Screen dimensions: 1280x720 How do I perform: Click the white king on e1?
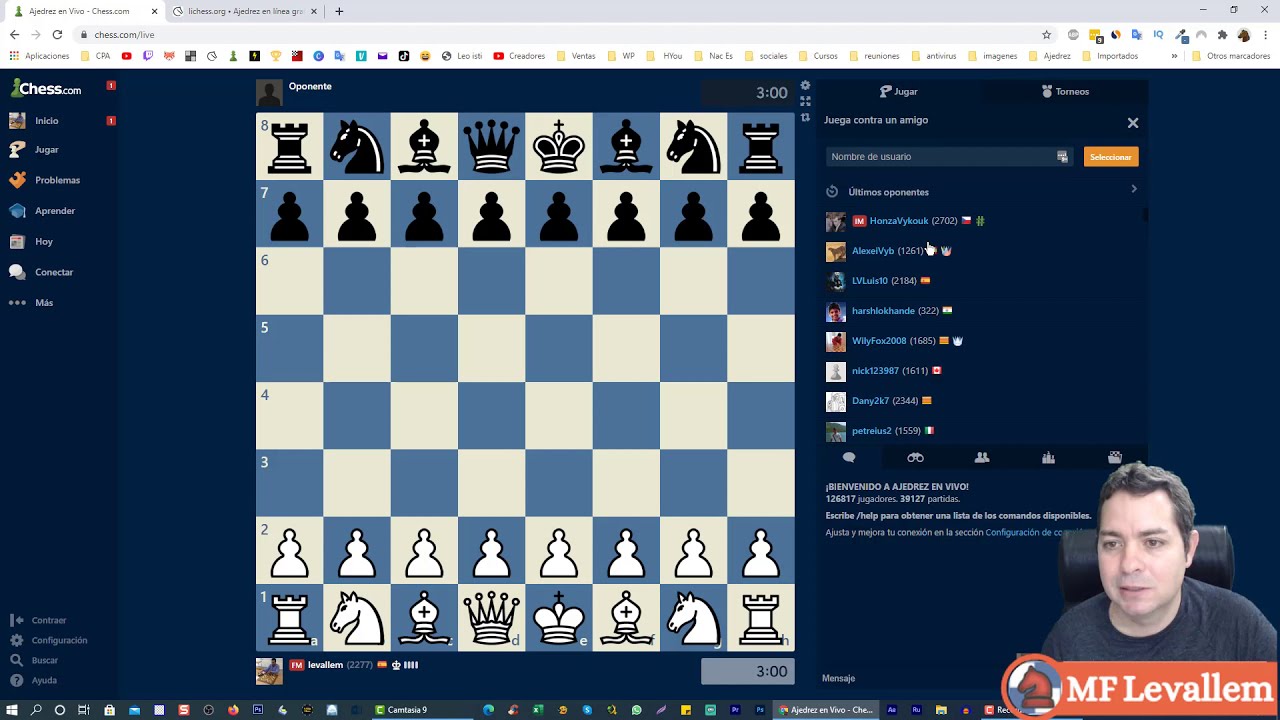pyautogui.click(x=559, y=618)
